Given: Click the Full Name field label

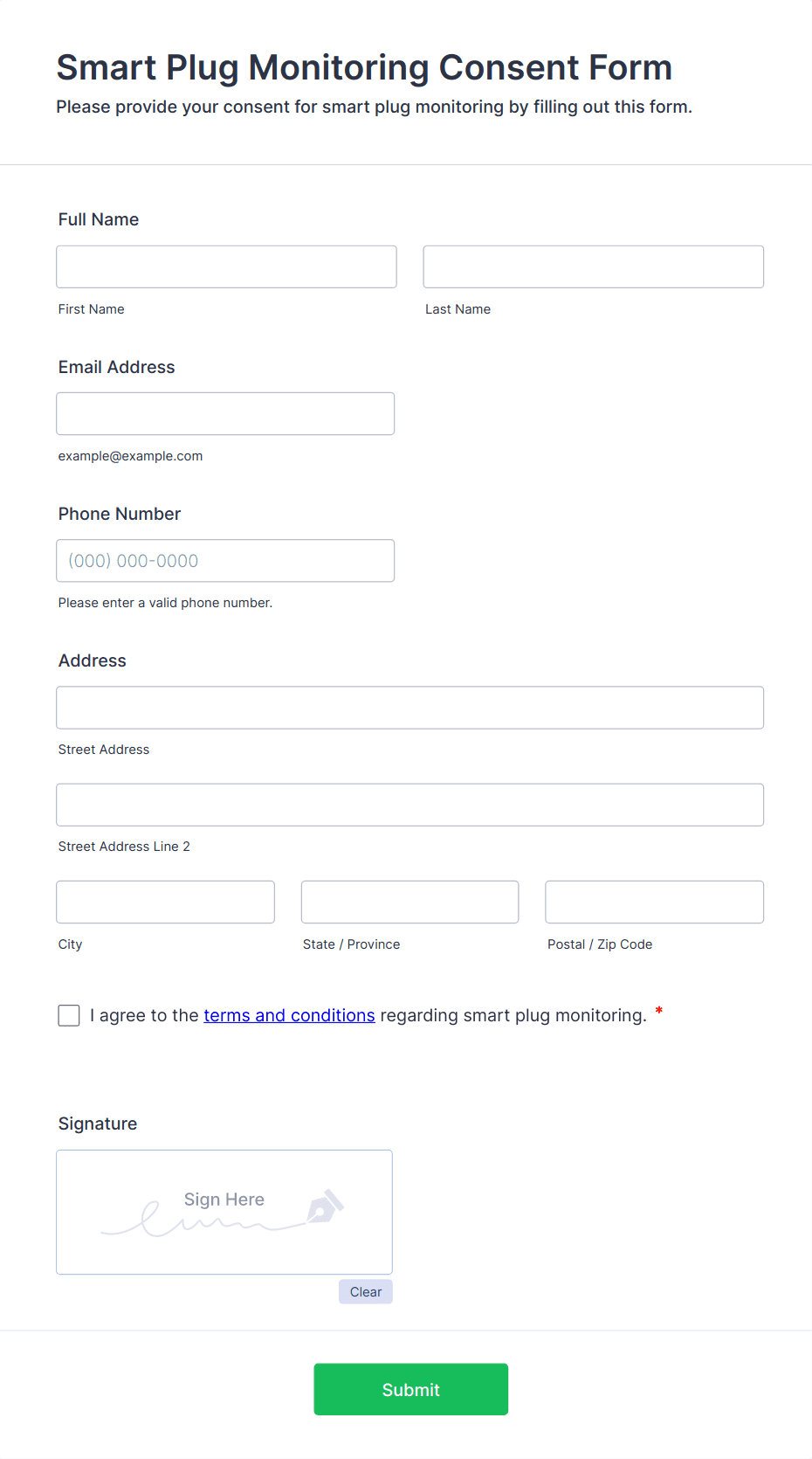Looking at the screenshot, I should [99, 219].
